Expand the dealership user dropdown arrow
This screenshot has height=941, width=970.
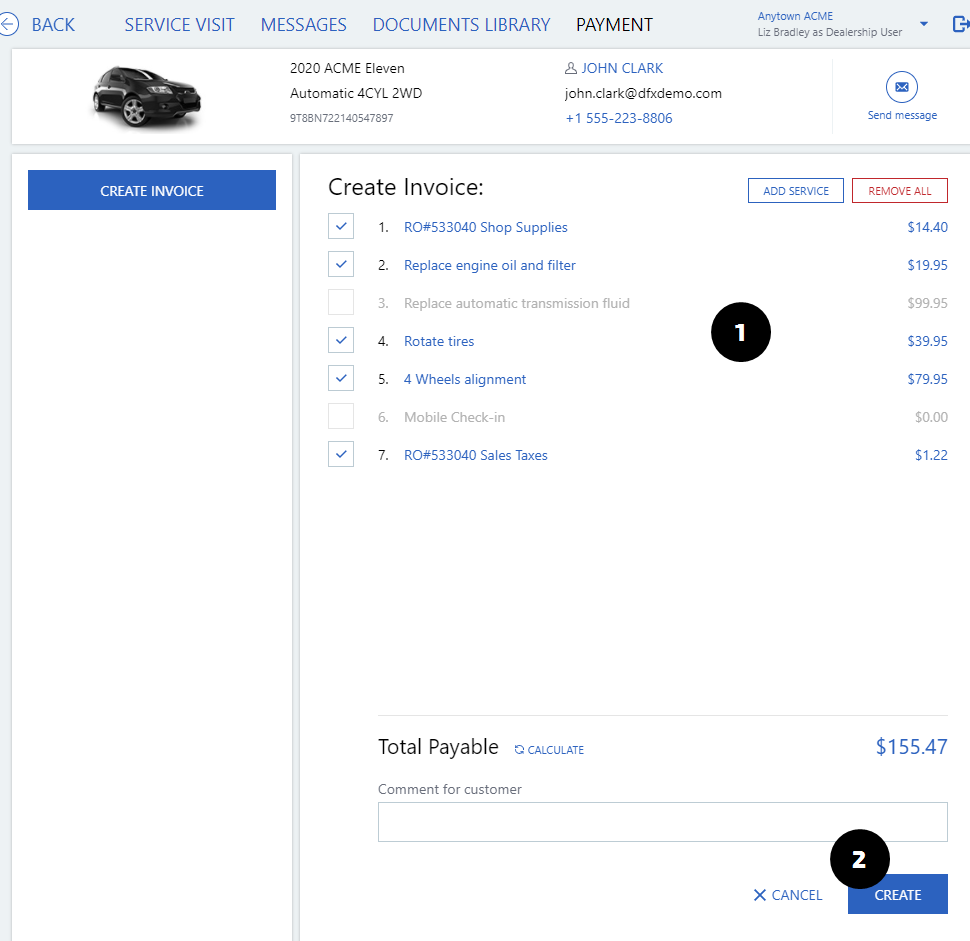(x=923, y=24)
